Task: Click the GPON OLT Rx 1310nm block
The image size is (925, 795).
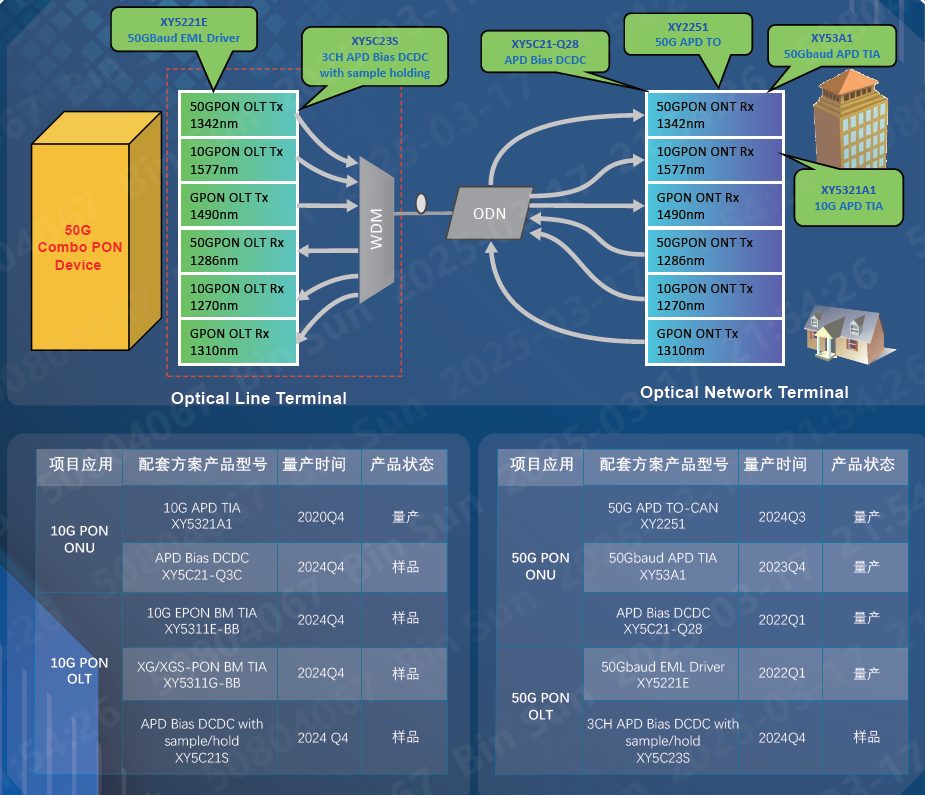Action: (x=238, y=342)
